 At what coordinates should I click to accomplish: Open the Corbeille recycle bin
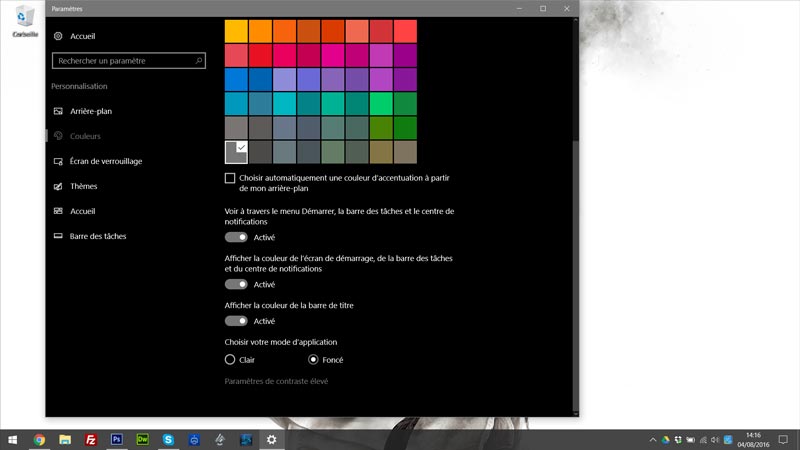tap(25, 21)
